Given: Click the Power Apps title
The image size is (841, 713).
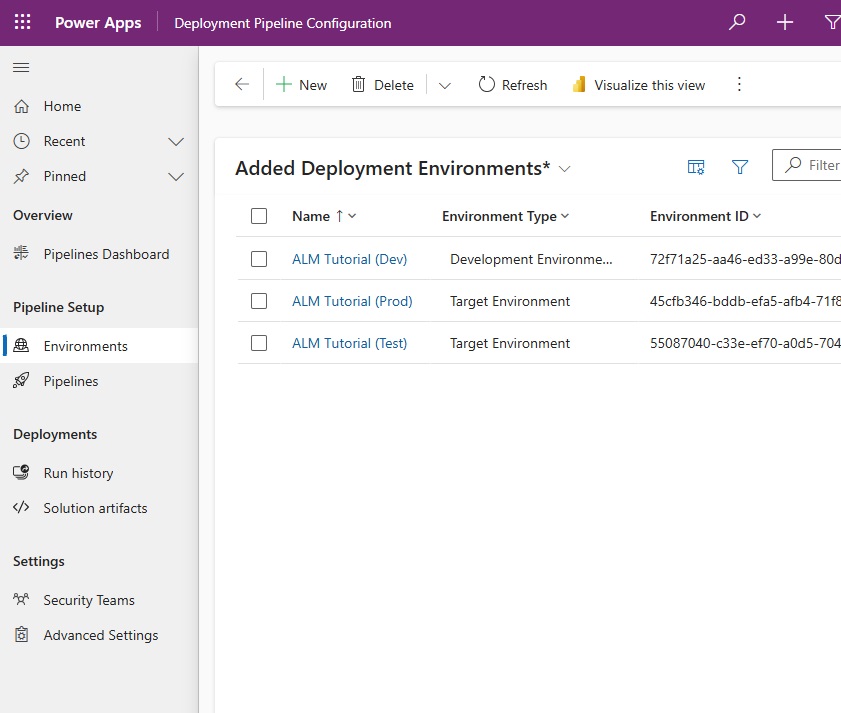Looking at the screenshot, I should [x=98, y=23].
